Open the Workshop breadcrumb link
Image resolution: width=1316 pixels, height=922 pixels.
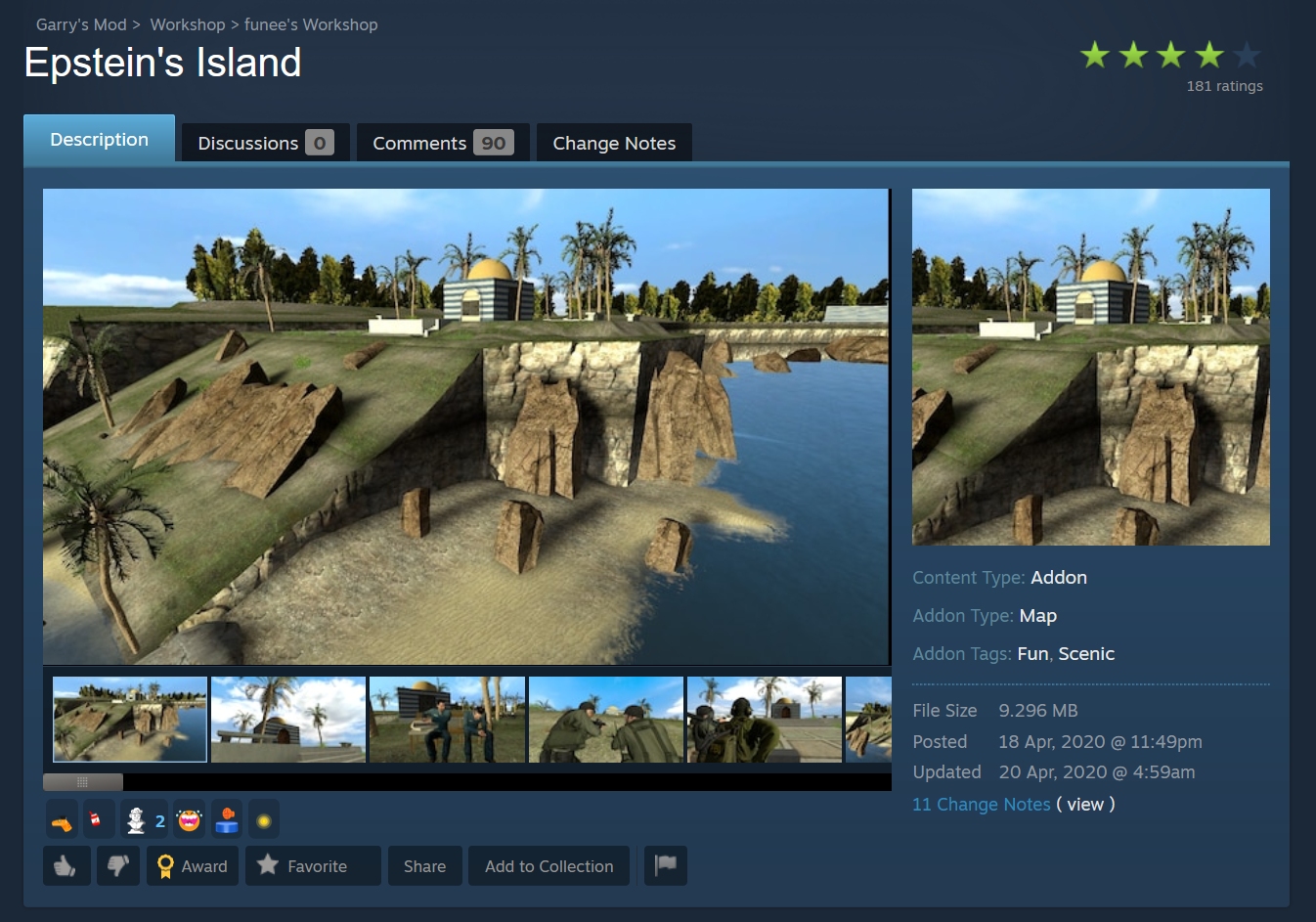187,24
